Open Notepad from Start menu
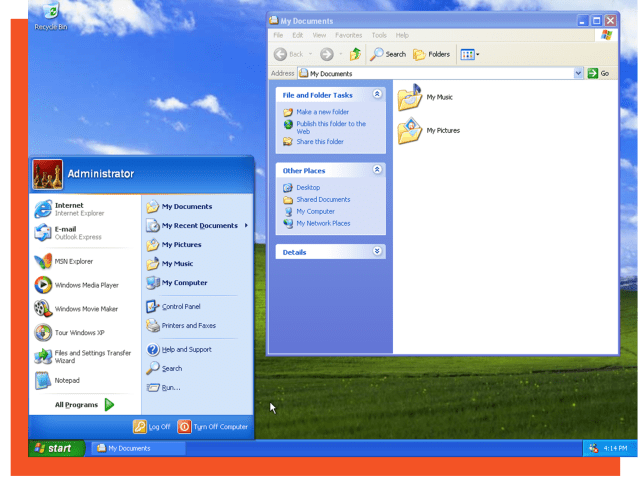 pos(57,380)
